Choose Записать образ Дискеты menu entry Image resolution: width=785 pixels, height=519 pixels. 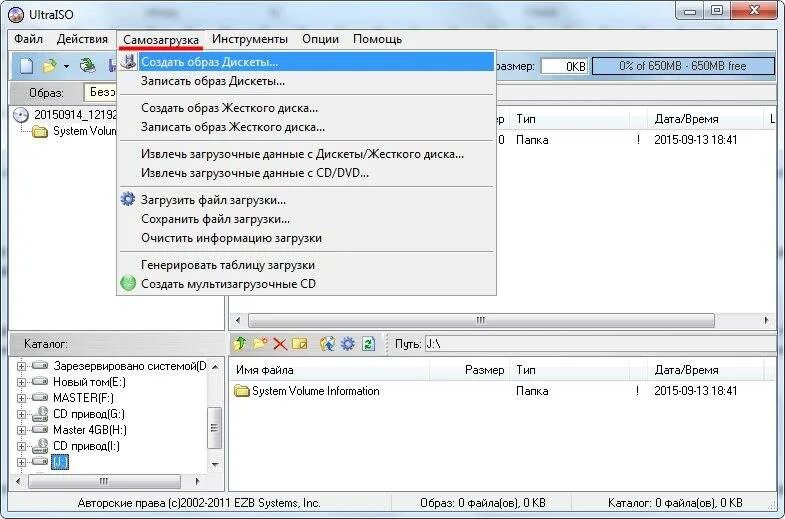coord(306,81)
